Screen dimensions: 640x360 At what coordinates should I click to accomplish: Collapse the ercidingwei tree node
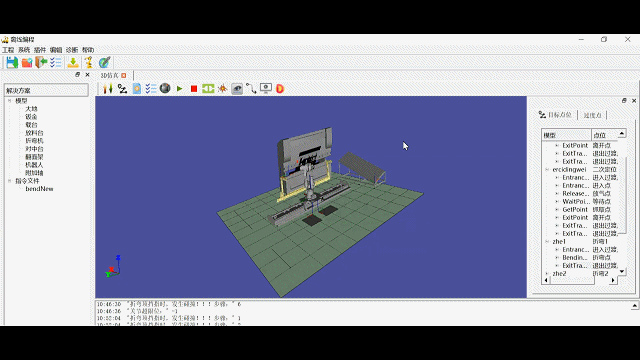pos(547,169)
